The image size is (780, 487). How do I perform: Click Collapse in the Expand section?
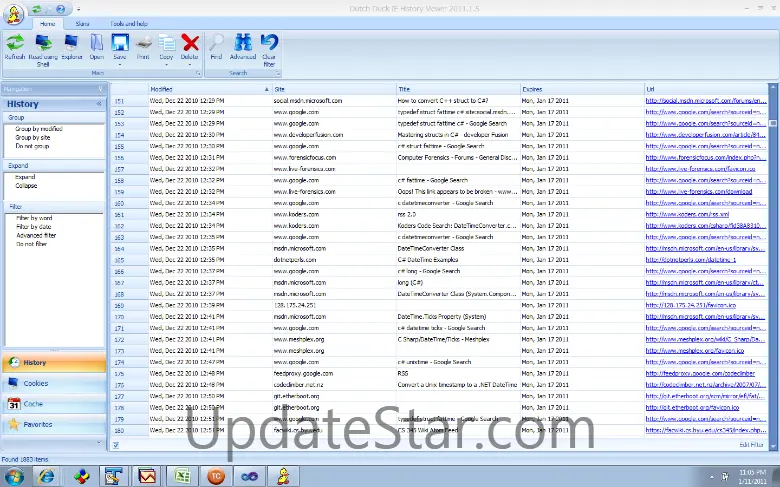tap(26, 186)
